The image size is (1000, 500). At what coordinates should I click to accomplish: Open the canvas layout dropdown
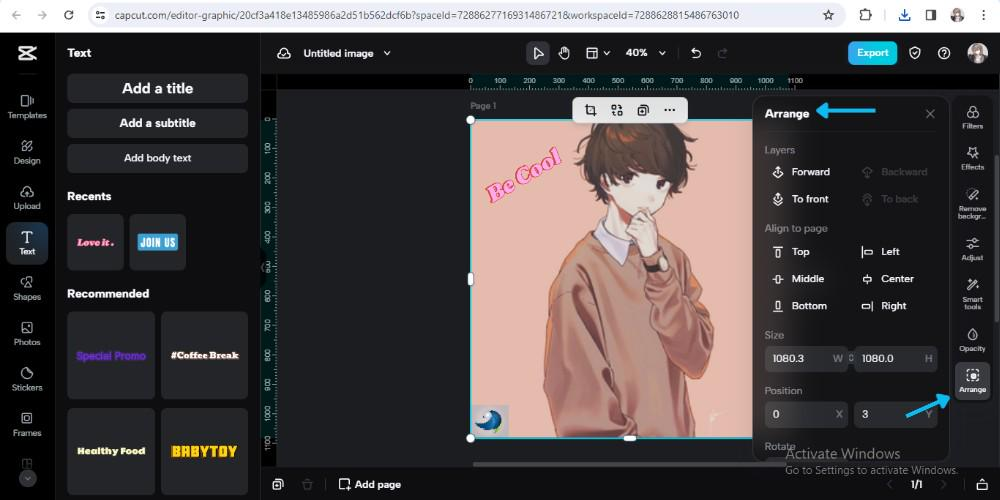598,54
